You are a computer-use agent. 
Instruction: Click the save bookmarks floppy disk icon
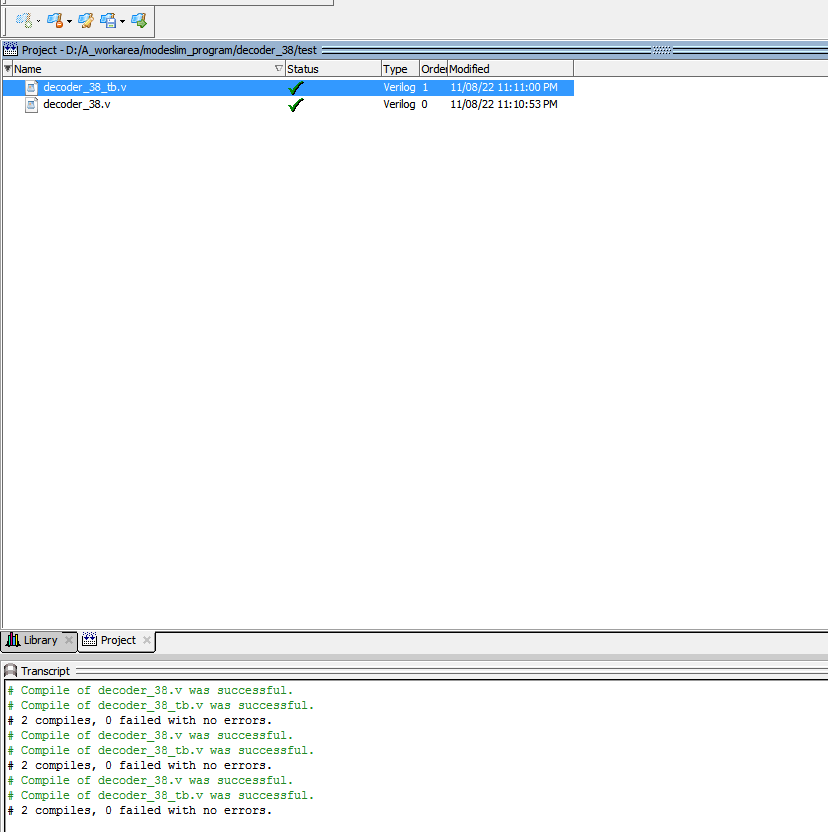click(108, 20)
